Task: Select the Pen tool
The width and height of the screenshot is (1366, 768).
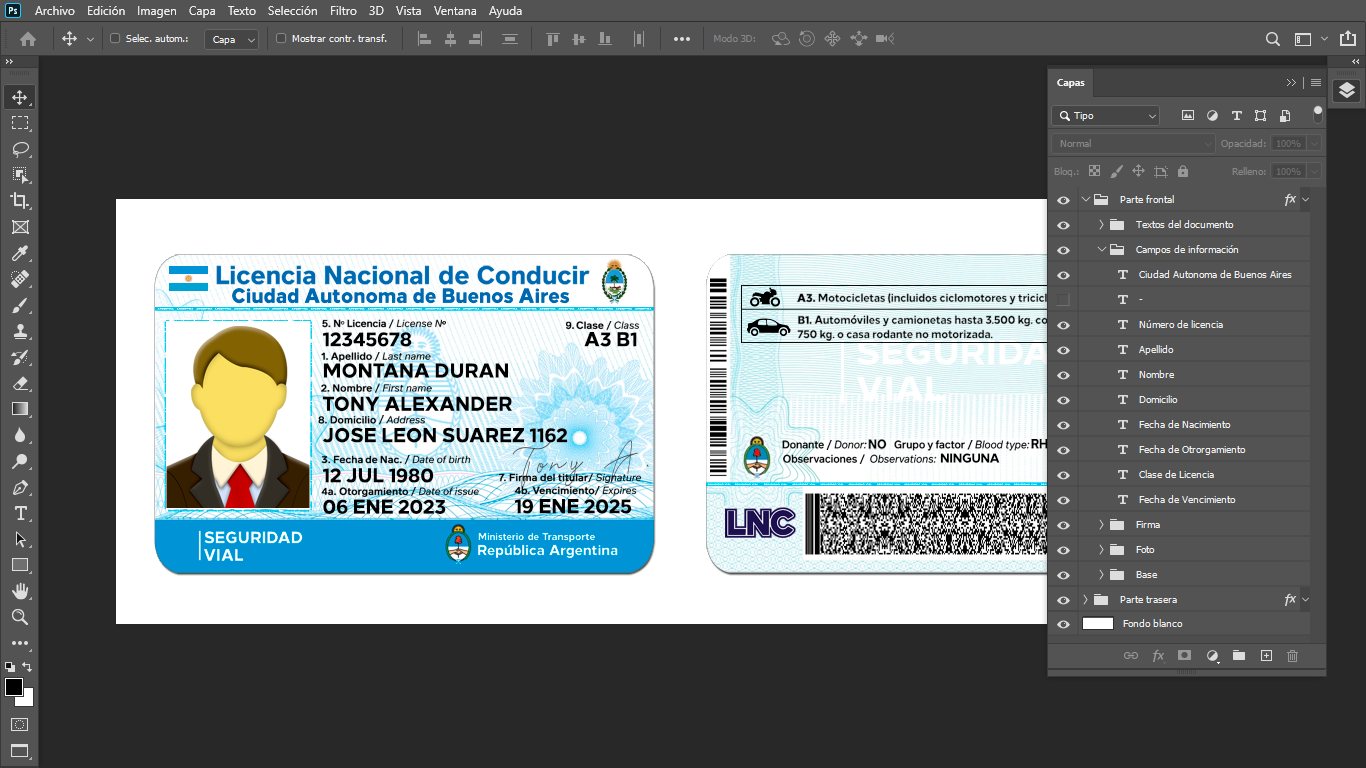Action: tap(20, 487)
